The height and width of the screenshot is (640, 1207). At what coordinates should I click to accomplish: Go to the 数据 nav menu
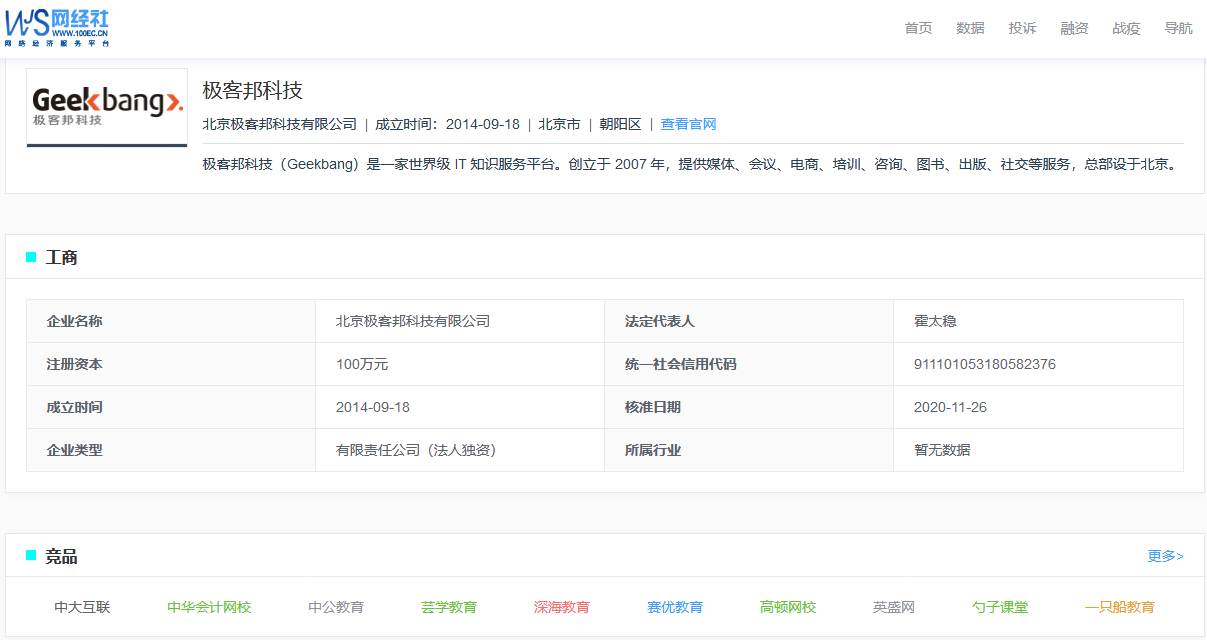[970, 28]
